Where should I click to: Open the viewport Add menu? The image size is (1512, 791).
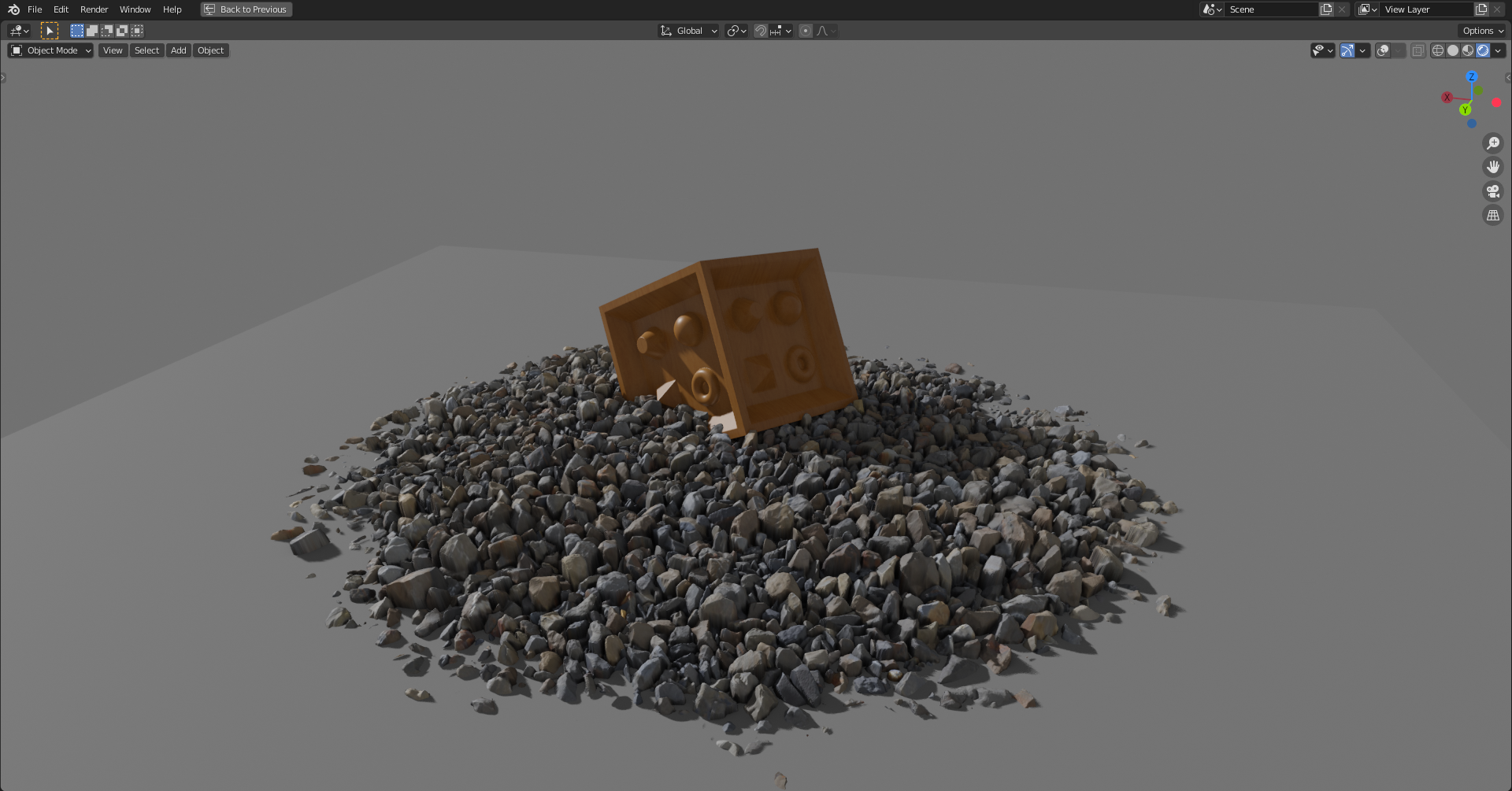(x=179, y=50)
